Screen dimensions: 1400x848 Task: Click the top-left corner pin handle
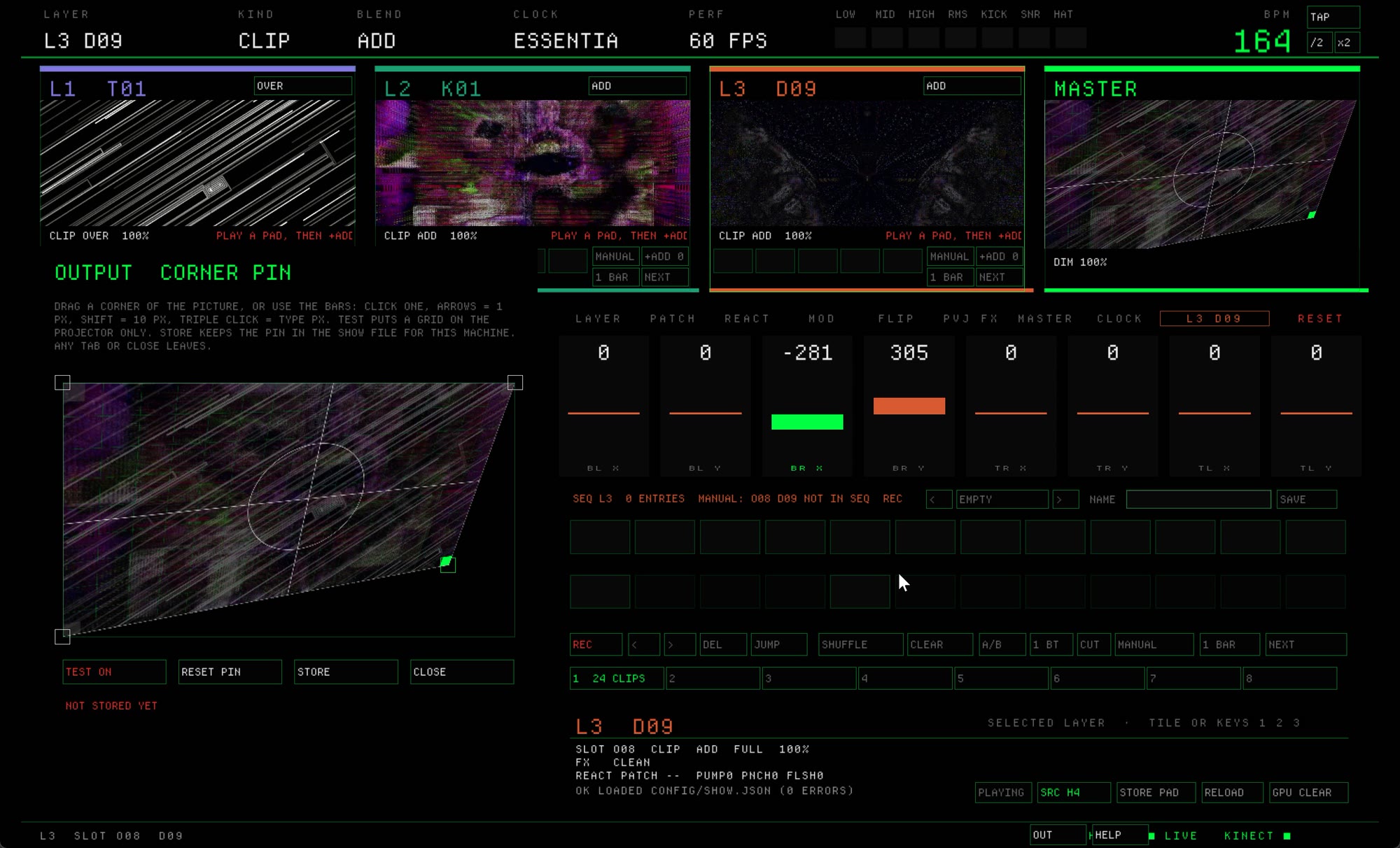pos(62,383)
